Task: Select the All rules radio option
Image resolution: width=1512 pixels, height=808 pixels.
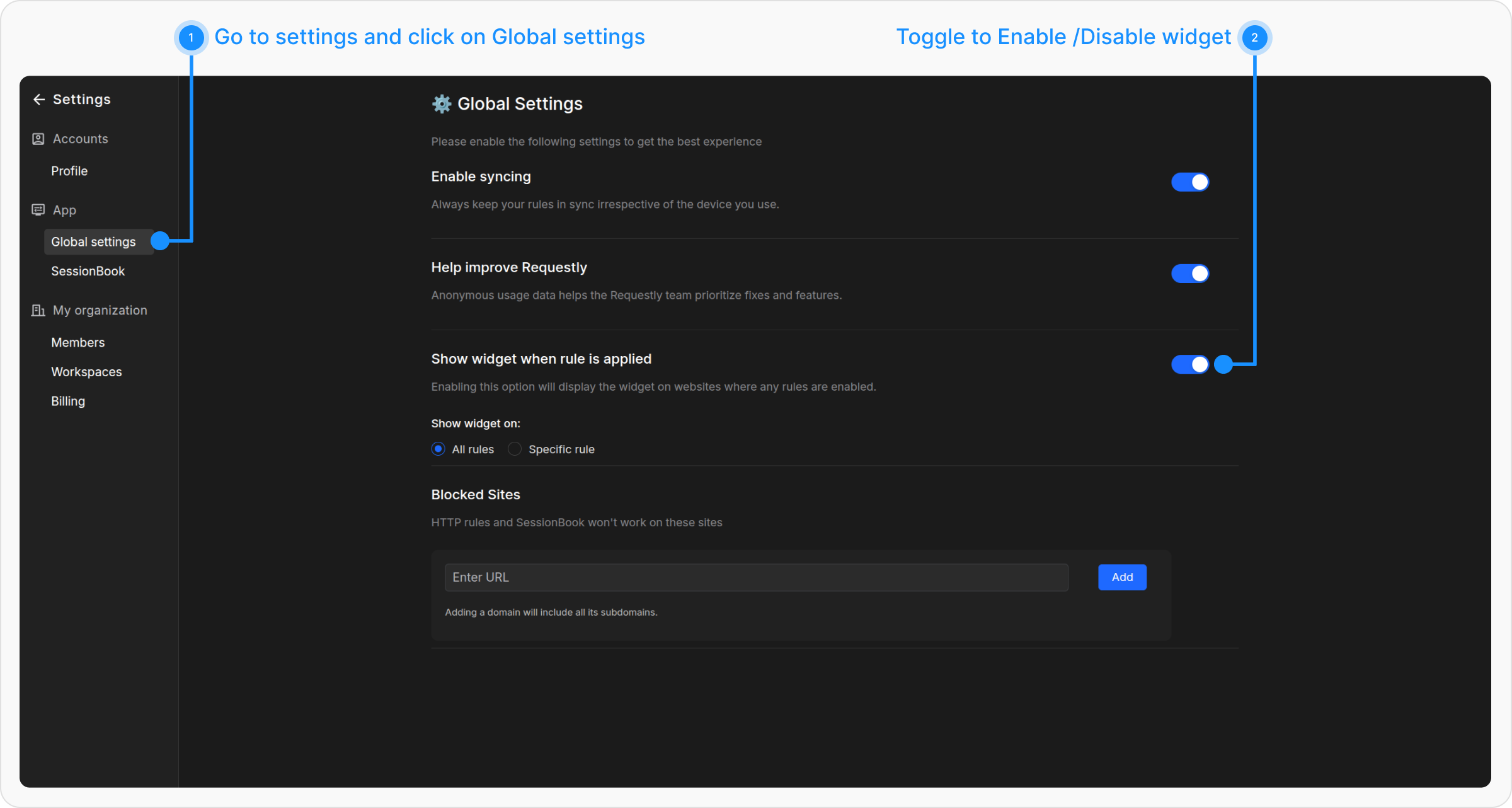Action: pyautogui.click(x=438, y=449)
